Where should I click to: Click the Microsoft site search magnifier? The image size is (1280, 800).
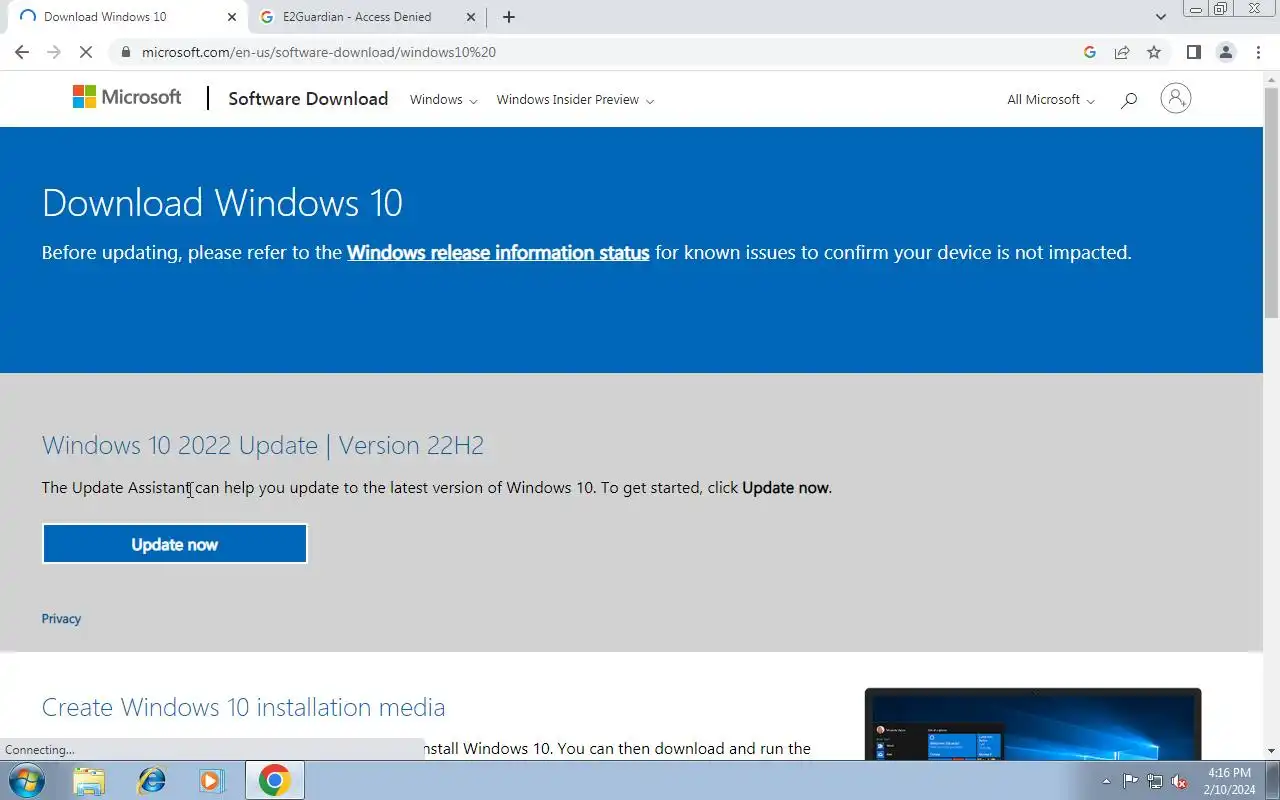[1129, 99]
